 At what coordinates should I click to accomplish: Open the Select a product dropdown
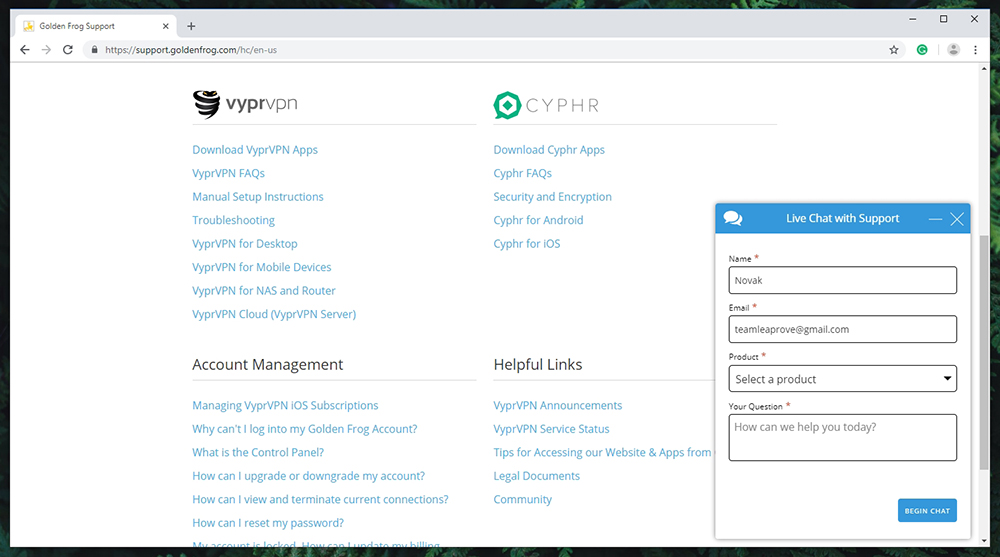(842, 379)
